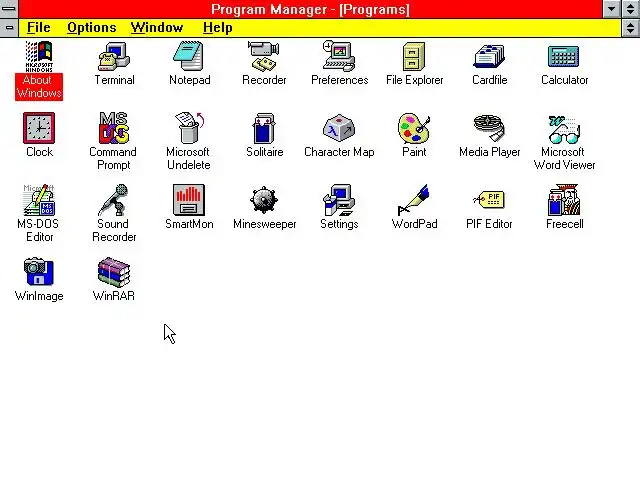
Task: Select the Paint palette icon
Action: (414, 128)
